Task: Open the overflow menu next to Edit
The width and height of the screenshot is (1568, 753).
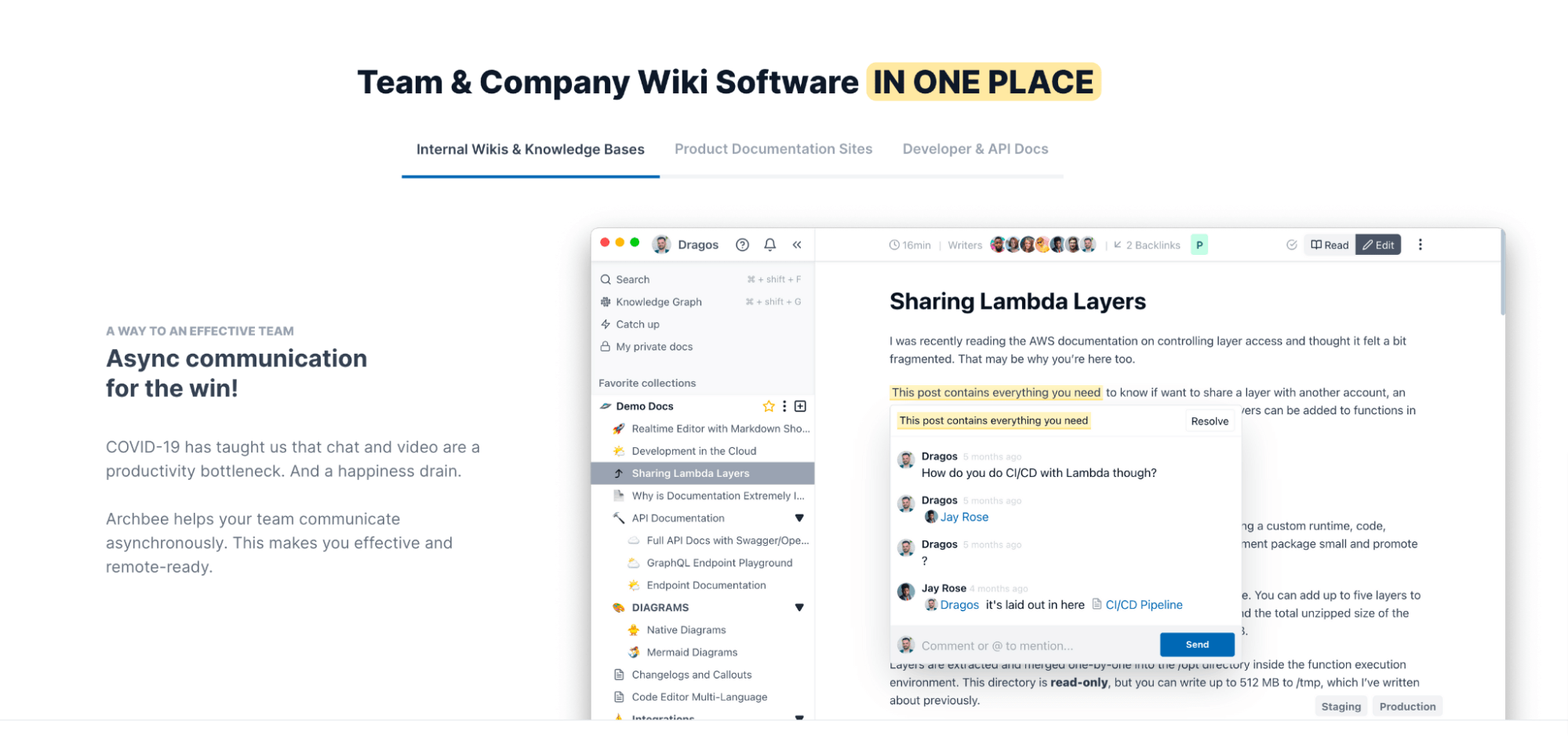Action: [x=1420, y=244]
